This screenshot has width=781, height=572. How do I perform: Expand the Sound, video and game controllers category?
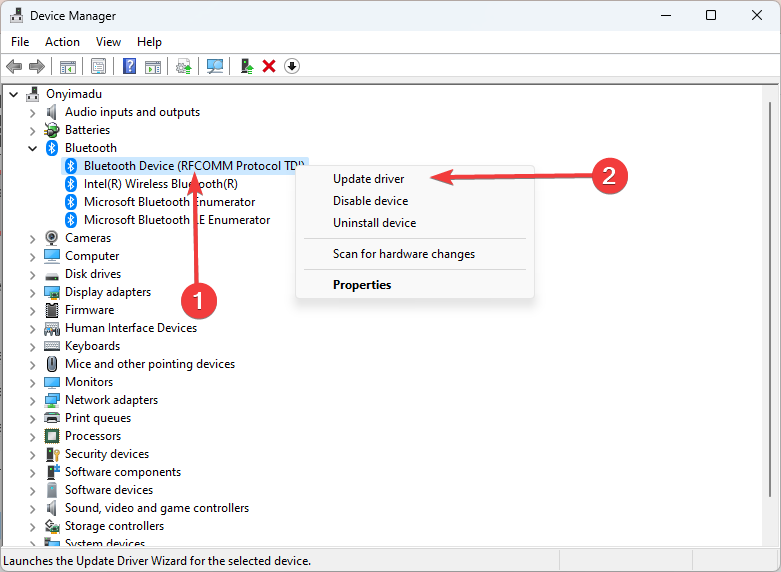point(32,509)
